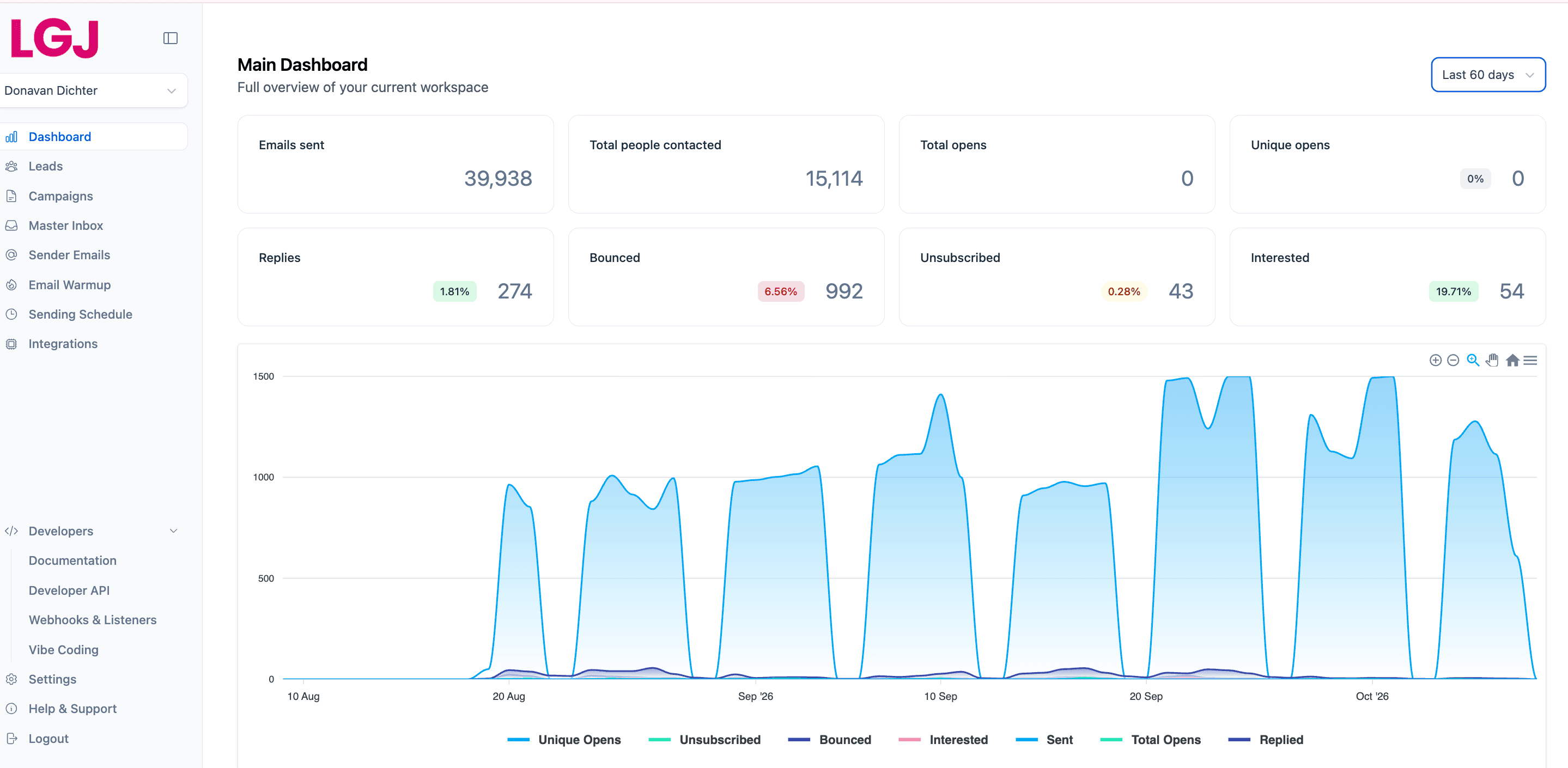Image resolution: width=1568 pixels, height=768 pixels.
Task: Select the chart panning hand tool
Action: (x=1492, y=360)
